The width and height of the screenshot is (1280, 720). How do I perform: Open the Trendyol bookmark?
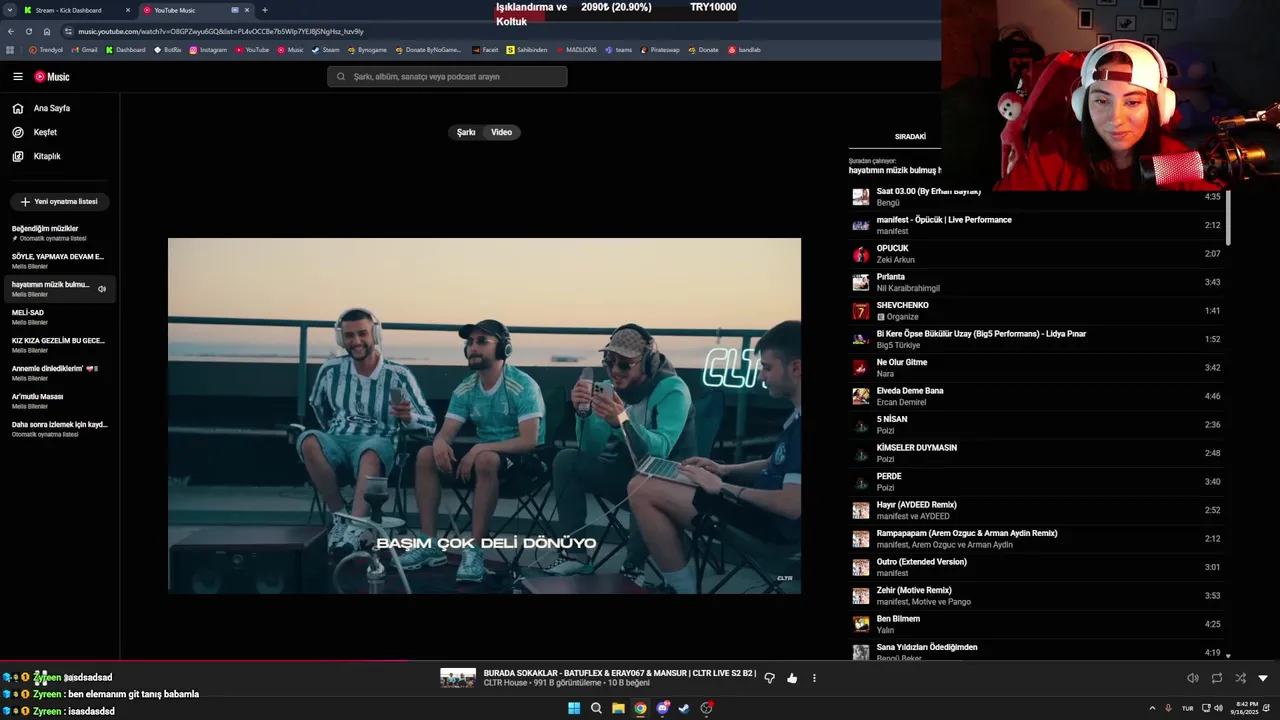pos(46,50)
